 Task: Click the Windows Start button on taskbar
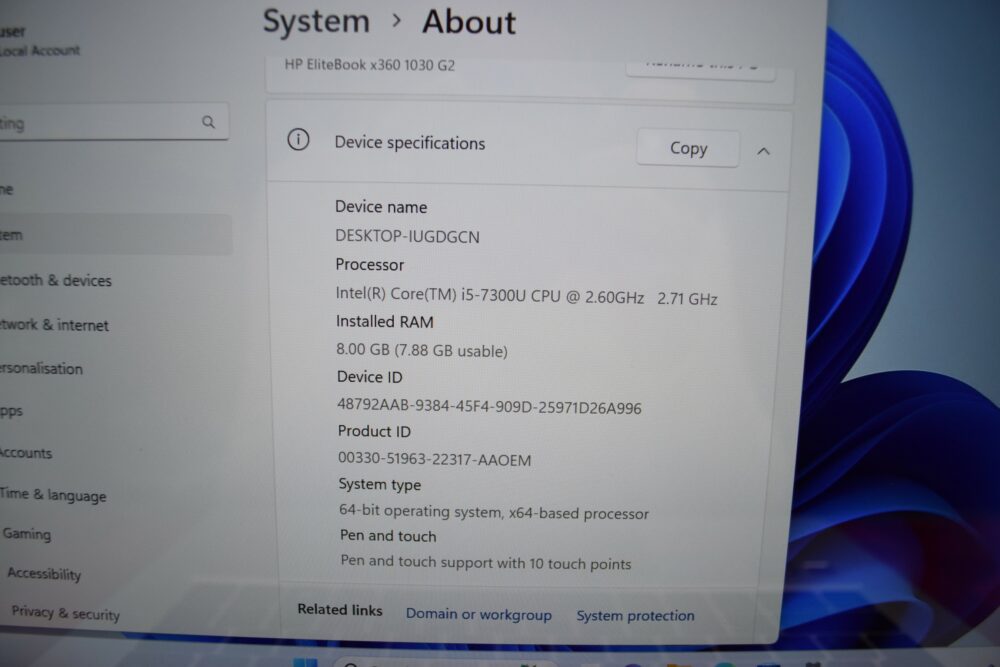point(305,662)
